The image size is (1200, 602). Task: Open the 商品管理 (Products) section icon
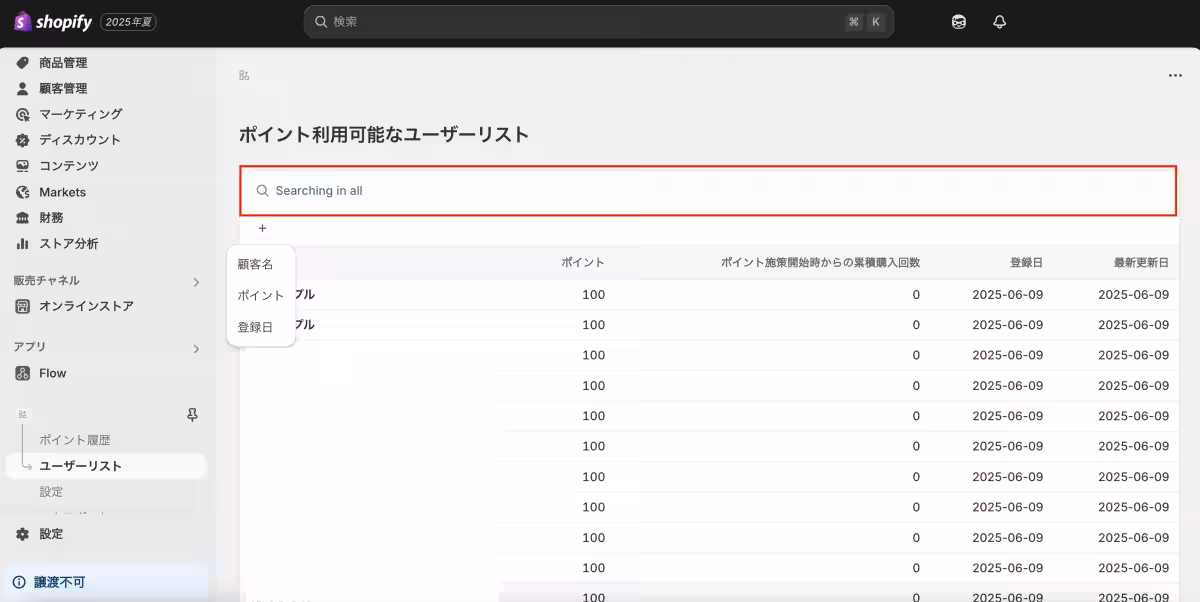(22, 62)
